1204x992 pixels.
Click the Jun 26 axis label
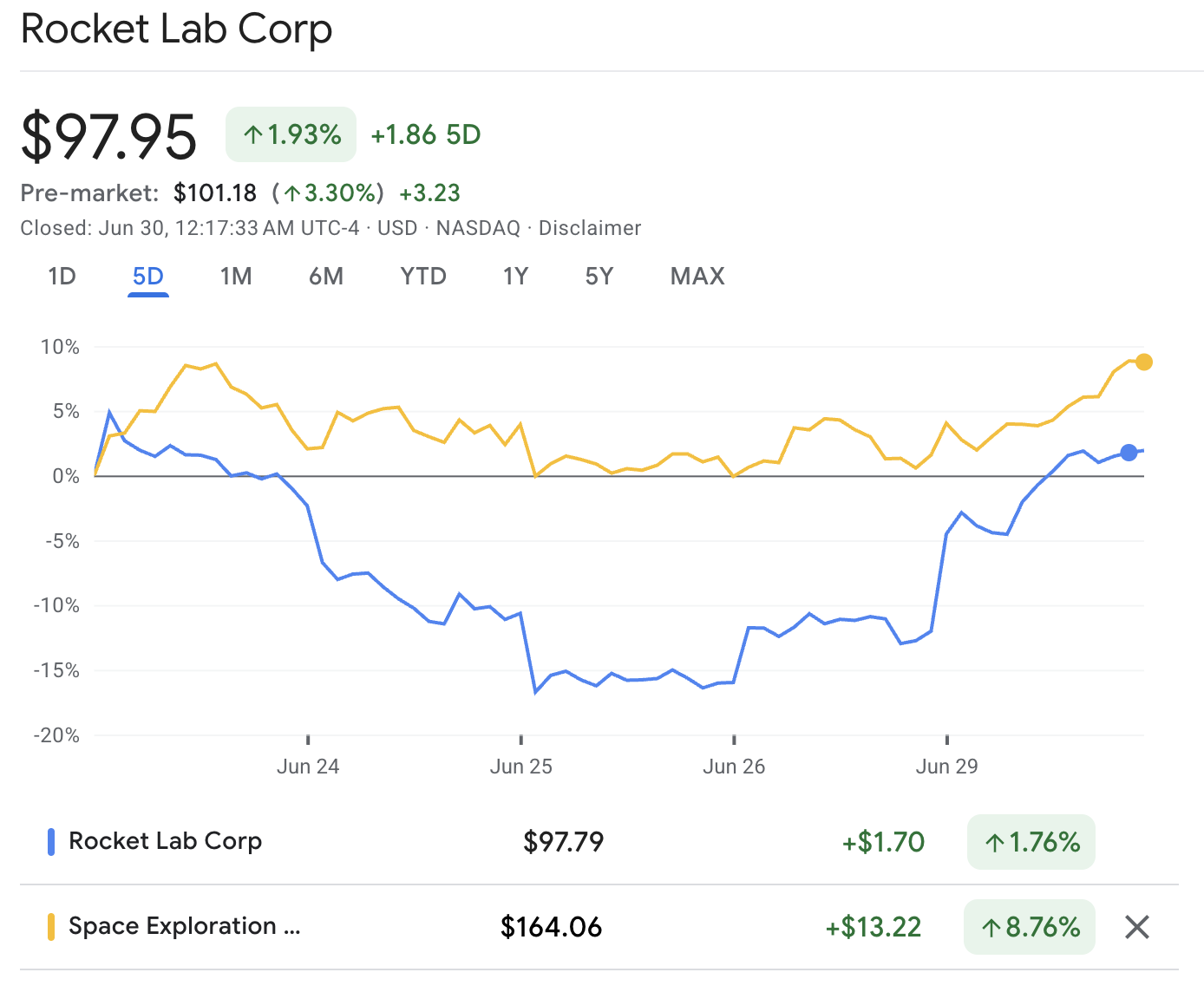(734, 767)
